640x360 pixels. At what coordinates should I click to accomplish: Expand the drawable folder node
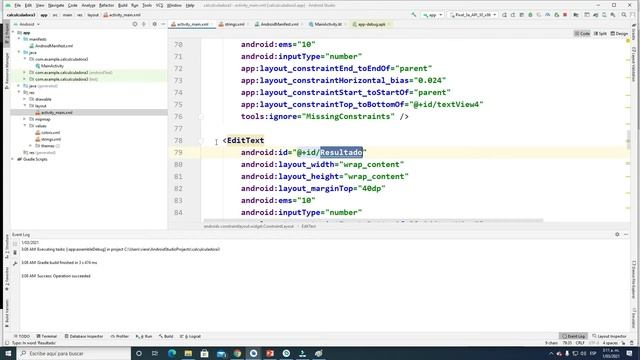coord(24,99)
